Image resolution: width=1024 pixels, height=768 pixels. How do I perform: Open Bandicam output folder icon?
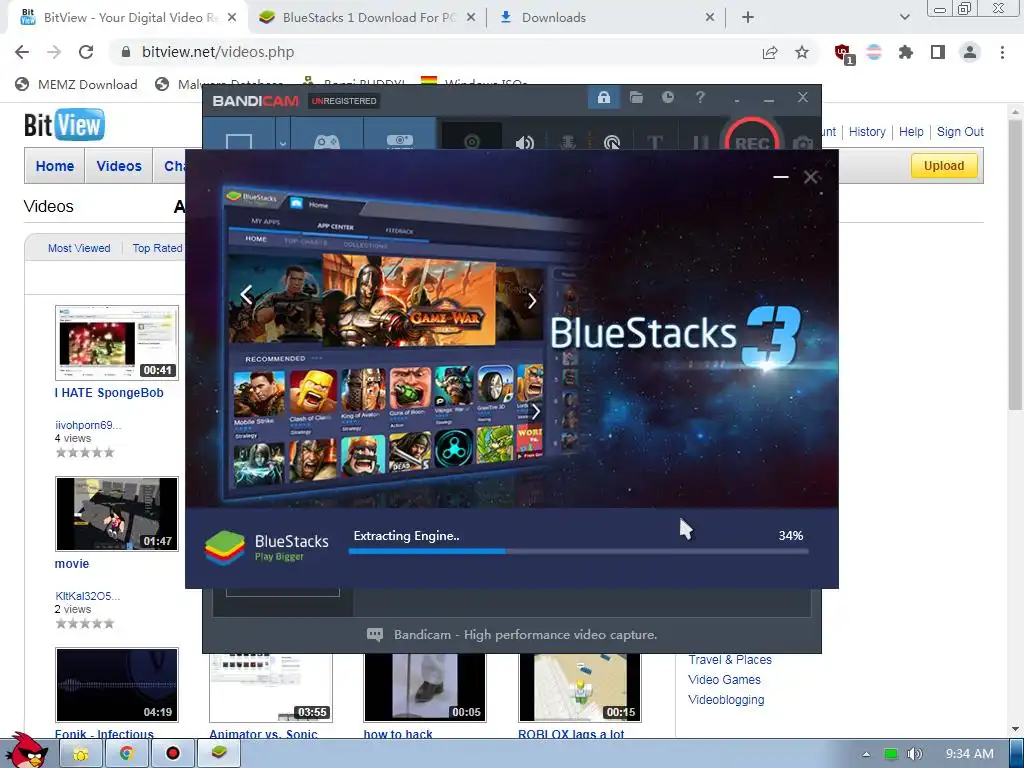point(636,98)
